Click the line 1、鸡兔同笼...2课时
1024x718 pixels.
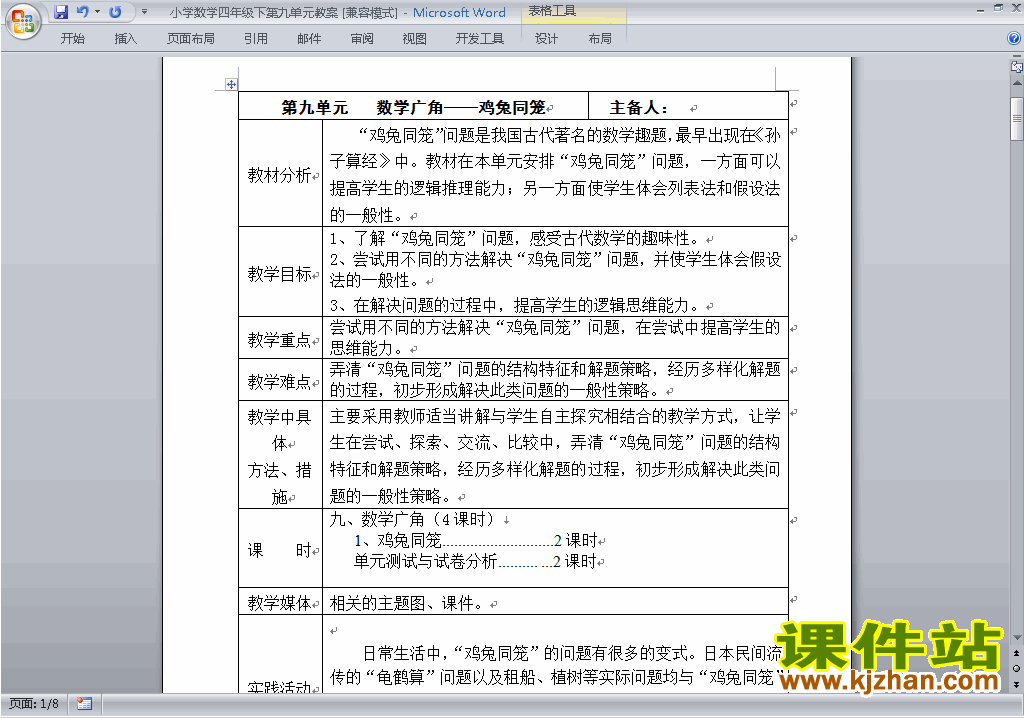click(475, 540)
